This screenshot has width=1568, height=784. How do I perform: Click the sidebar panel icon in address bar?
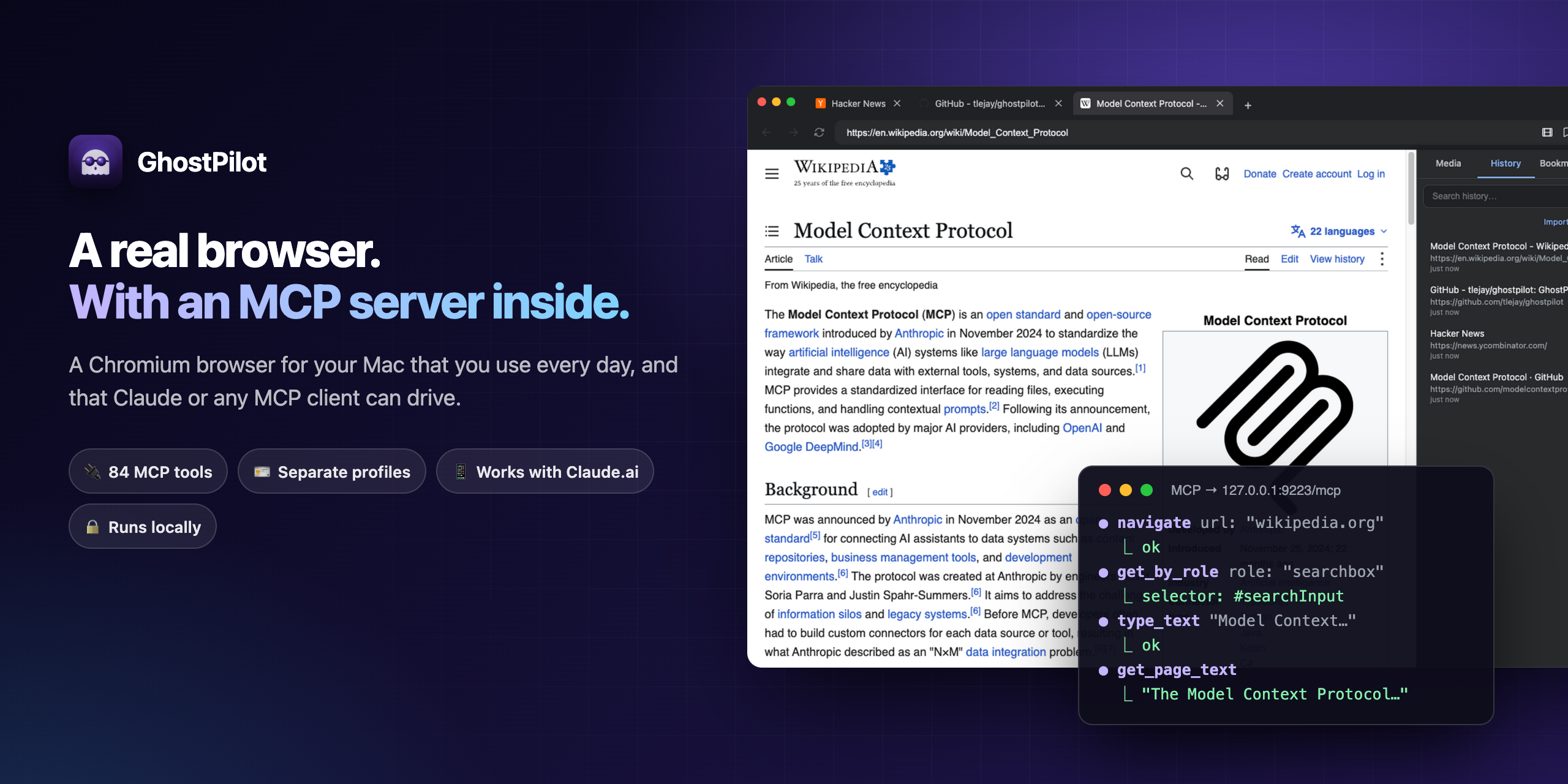[1547, 132]
